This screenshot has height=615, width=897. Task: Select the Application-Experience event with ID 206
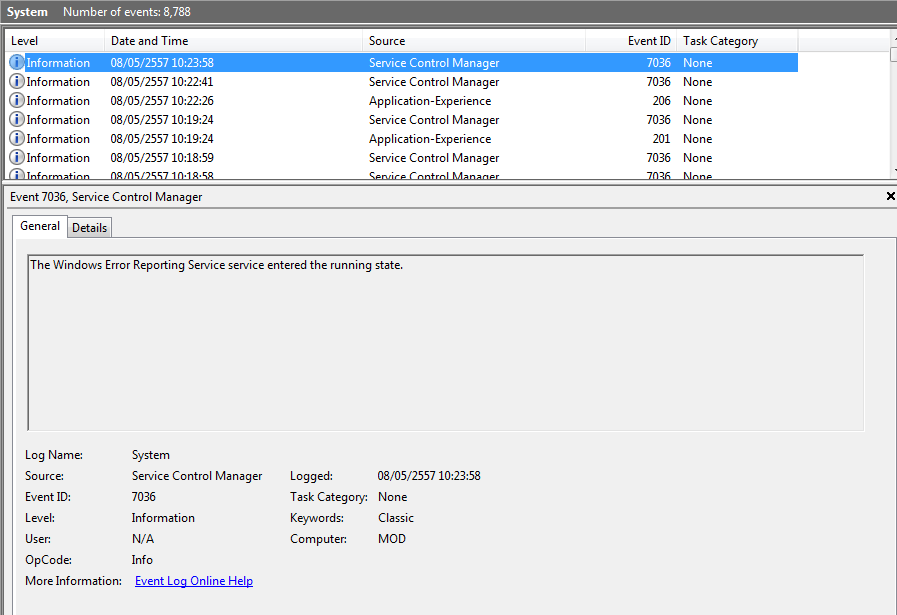point(430,101)
